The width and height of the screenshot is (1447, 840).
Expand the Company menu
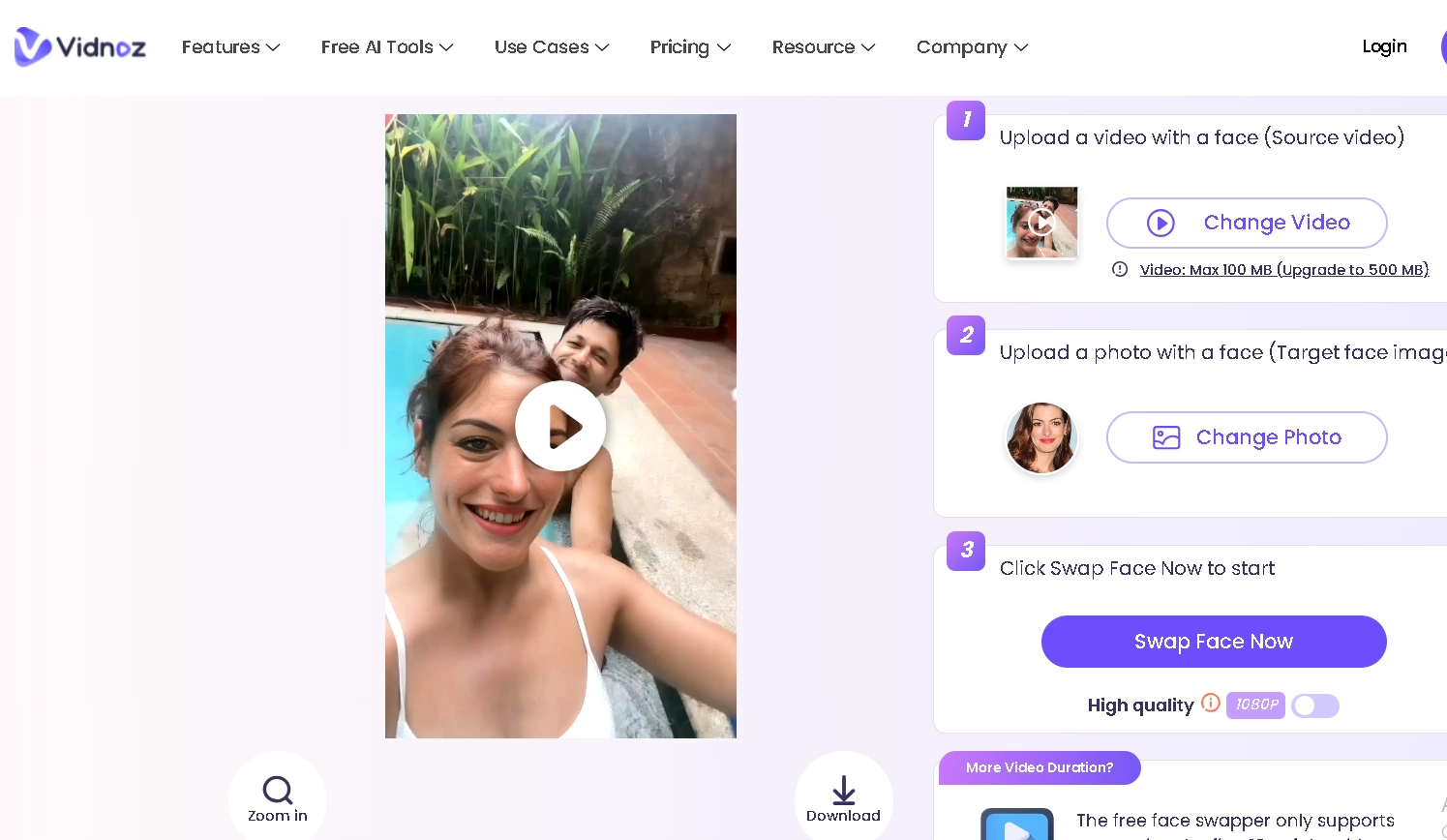tap(972, 46)
